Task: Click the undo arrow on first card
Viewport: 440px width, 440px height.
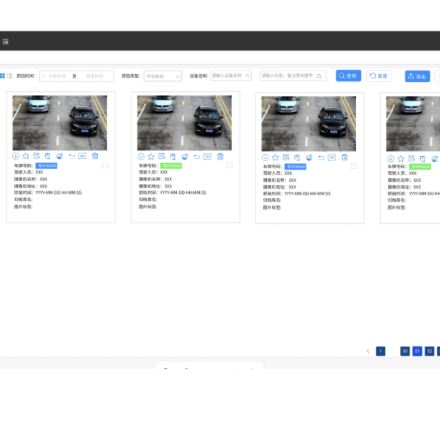Action: click(71, 156)
